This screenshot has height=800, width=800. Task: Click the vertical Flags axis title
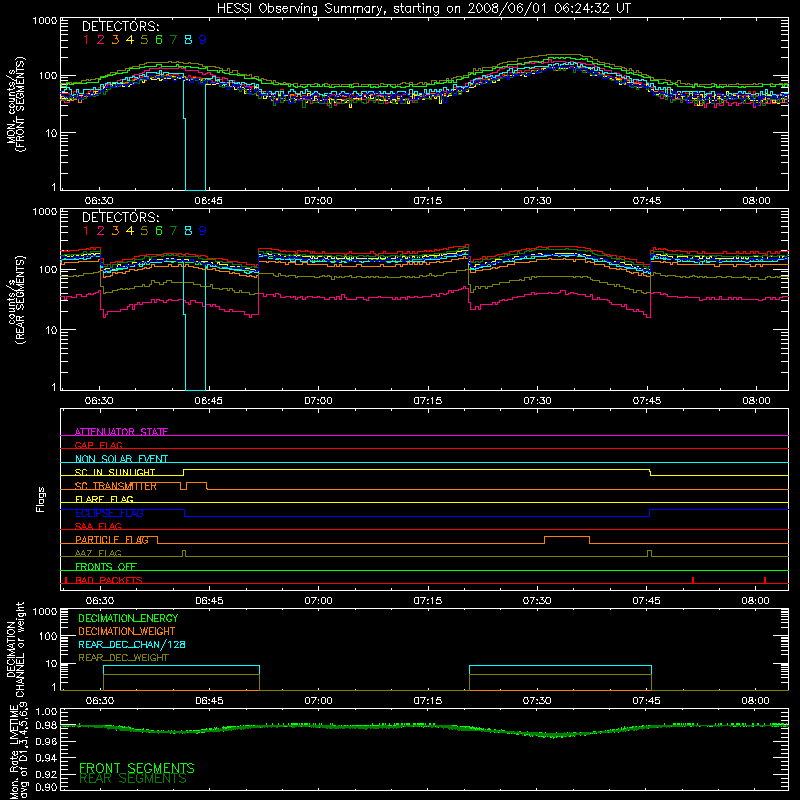(x=40, y=499)
